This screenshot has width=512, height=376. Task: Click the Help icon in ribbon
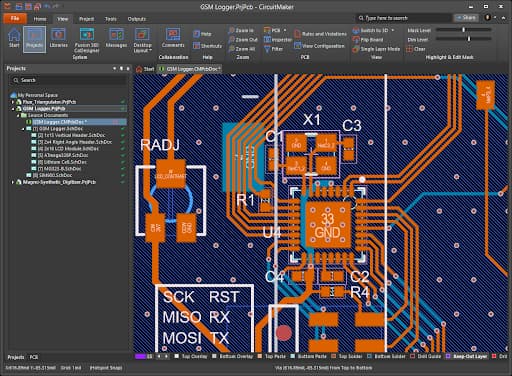(202, 34)
